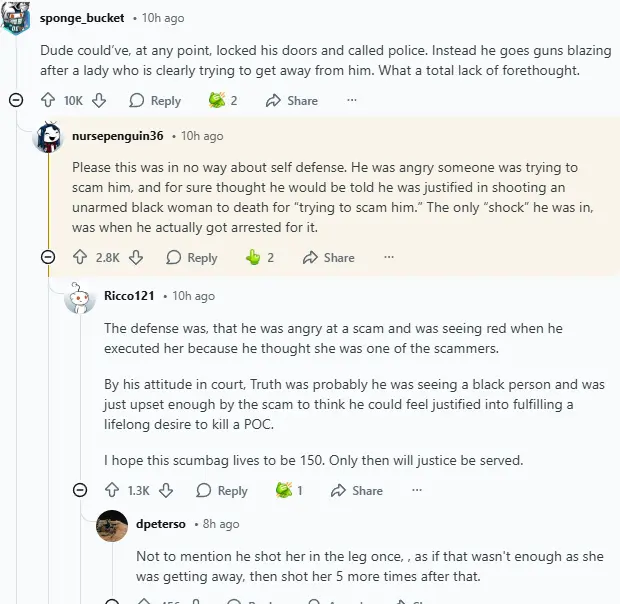Open nursepenguin36's user profile
The width and height of the screenshot is (620, 604).
tap(117, 136)
